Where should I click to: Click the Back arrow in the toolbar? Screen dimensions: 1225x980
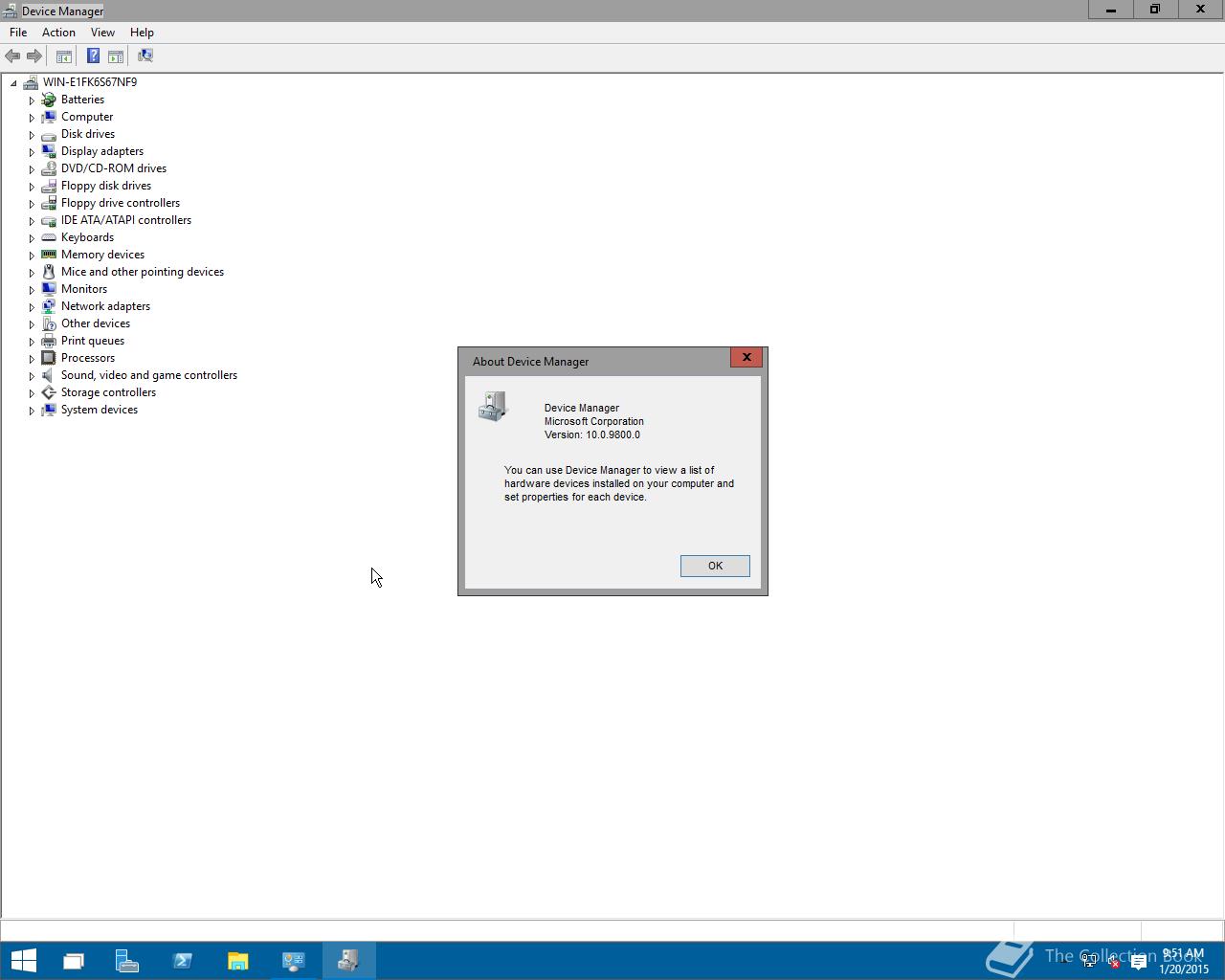click(12, 56)
